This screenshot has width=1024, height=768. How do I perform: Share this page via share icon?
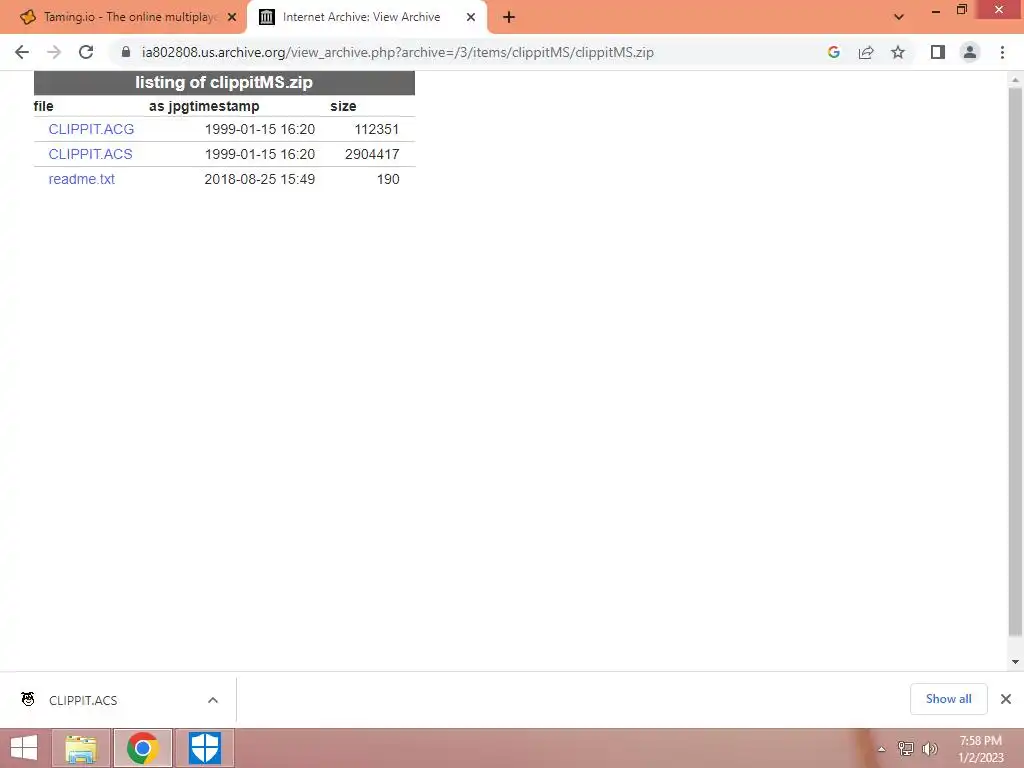pos(866,52)
